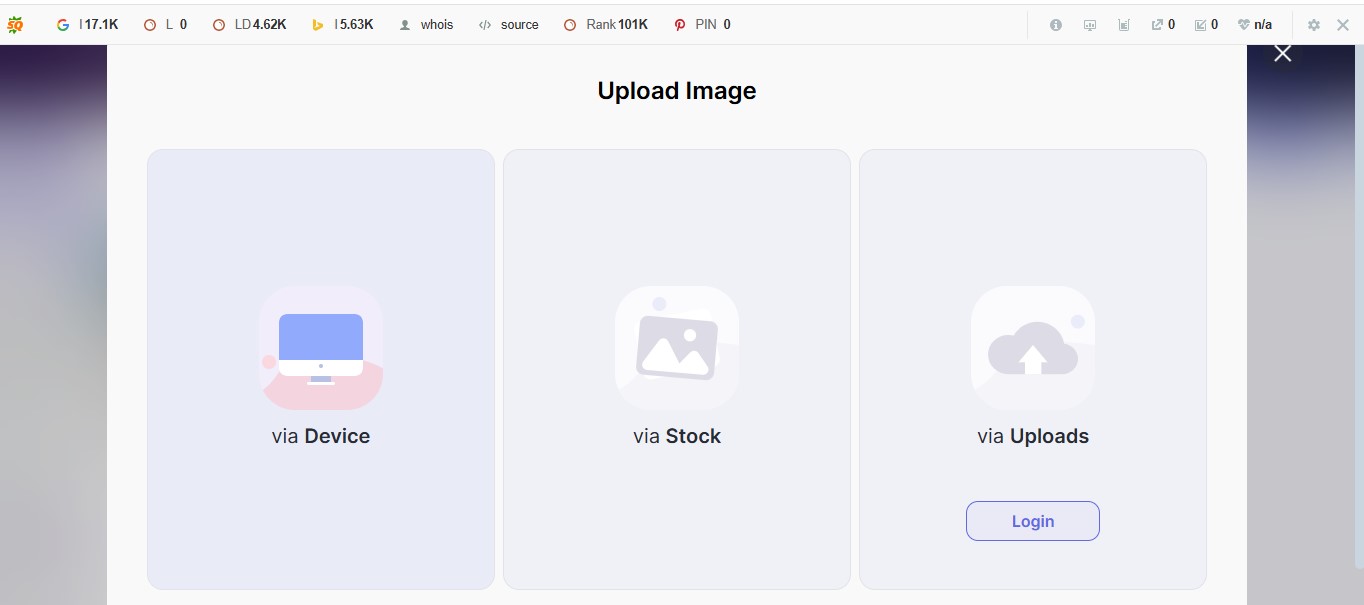Open the page info panel icon
Viewport: 1364px width, 605px height.
1055,24
